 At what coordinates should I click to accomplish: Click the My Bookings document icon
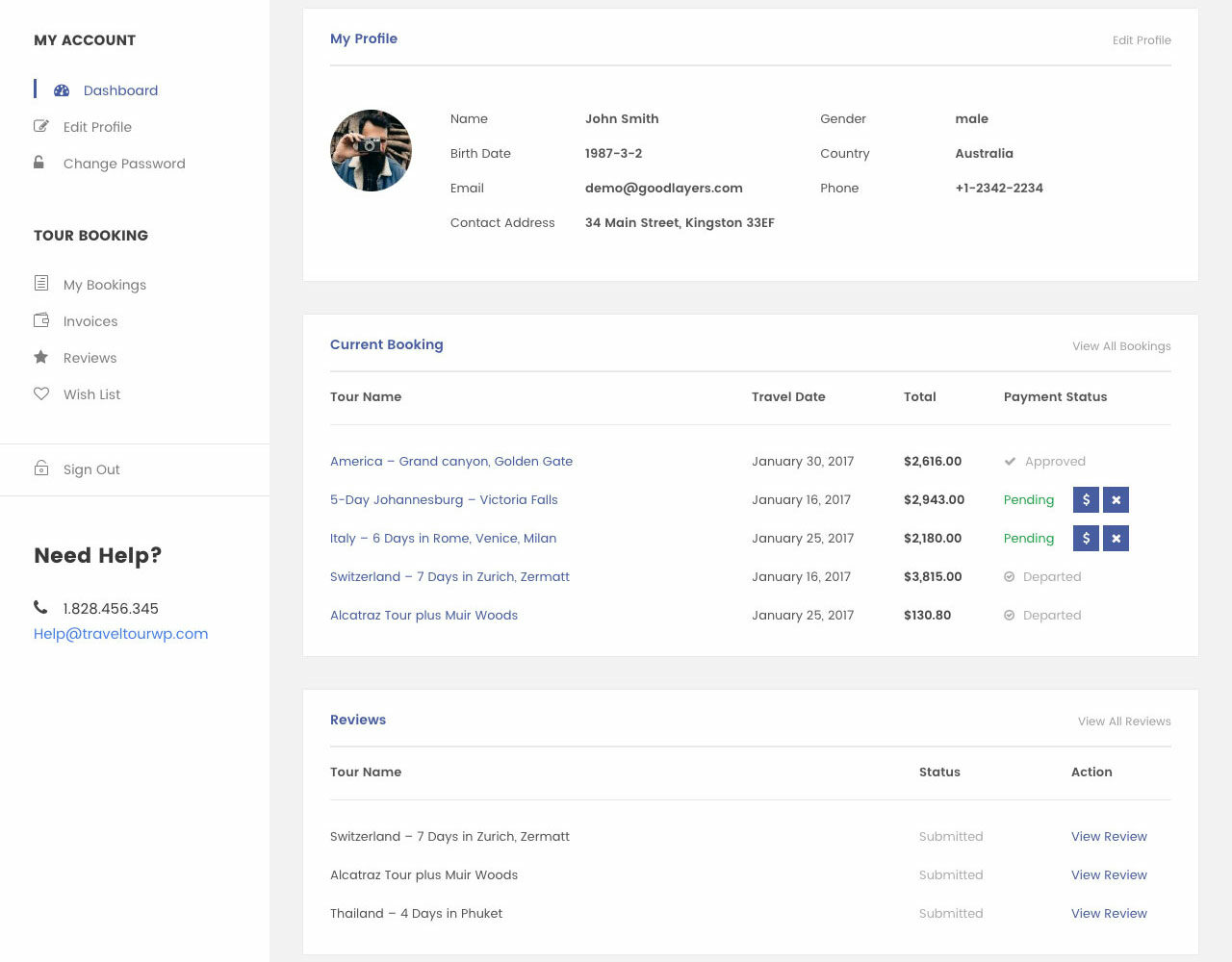(41, 284)
